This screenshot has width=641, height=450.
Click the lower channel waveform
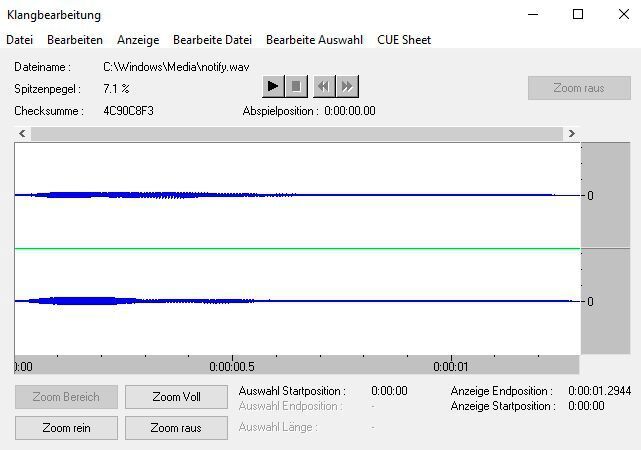(x=298, y=301)
